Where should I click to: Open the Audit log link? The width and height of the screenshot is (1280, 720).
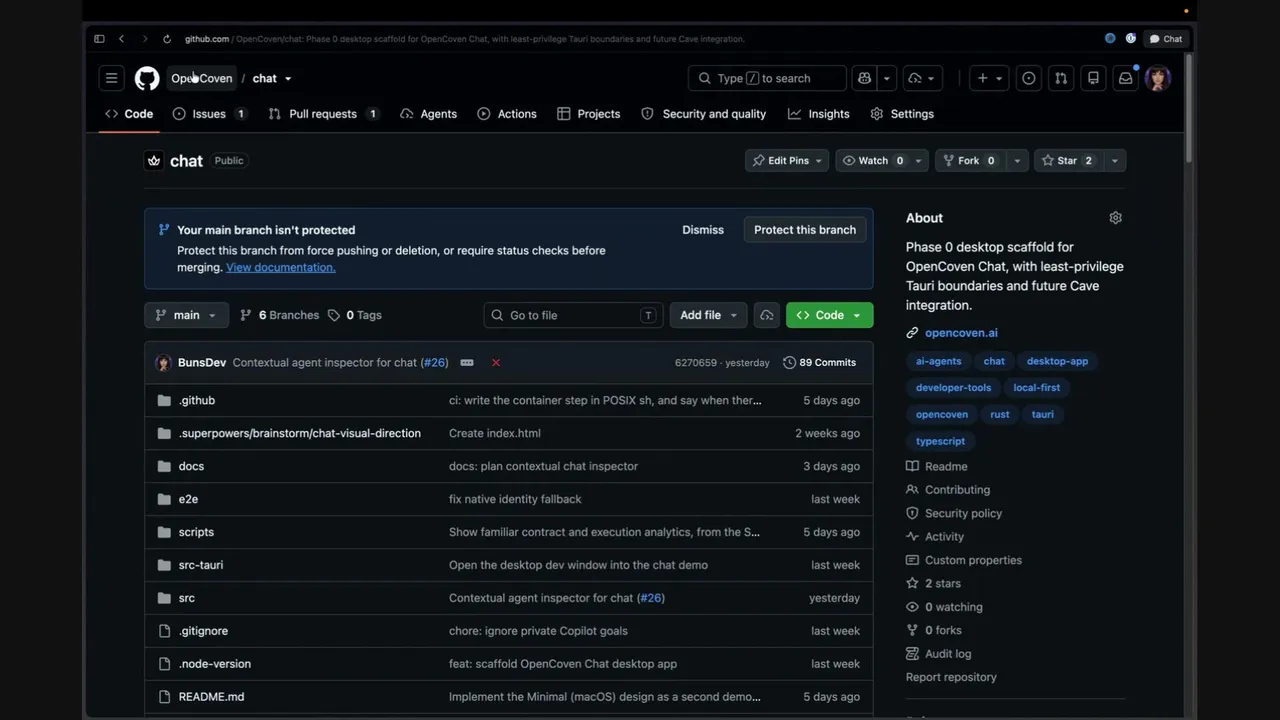(x=948, y=654)
